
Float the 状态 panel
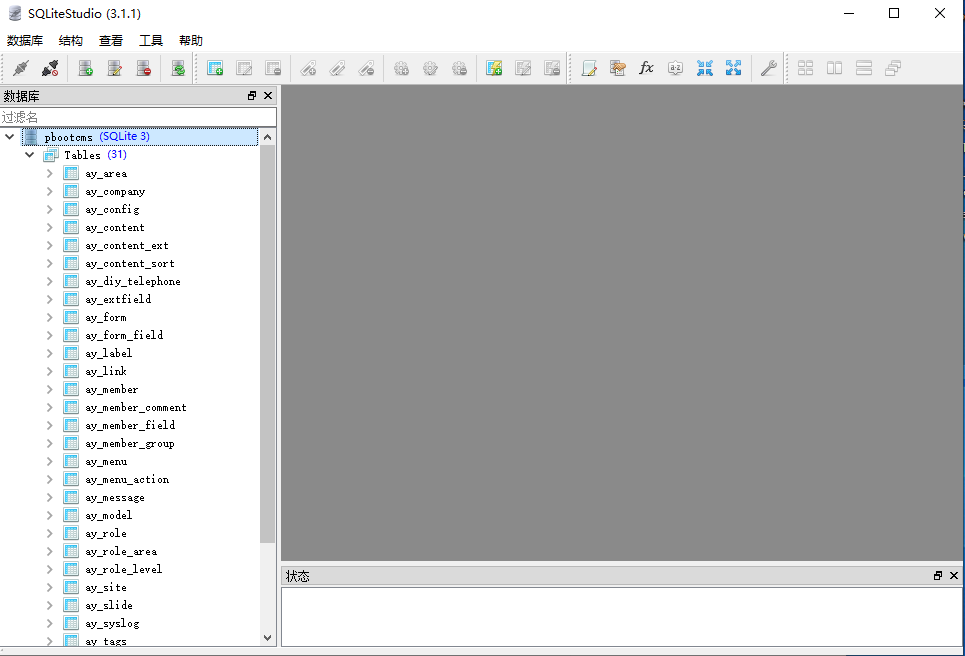[938, 575]
